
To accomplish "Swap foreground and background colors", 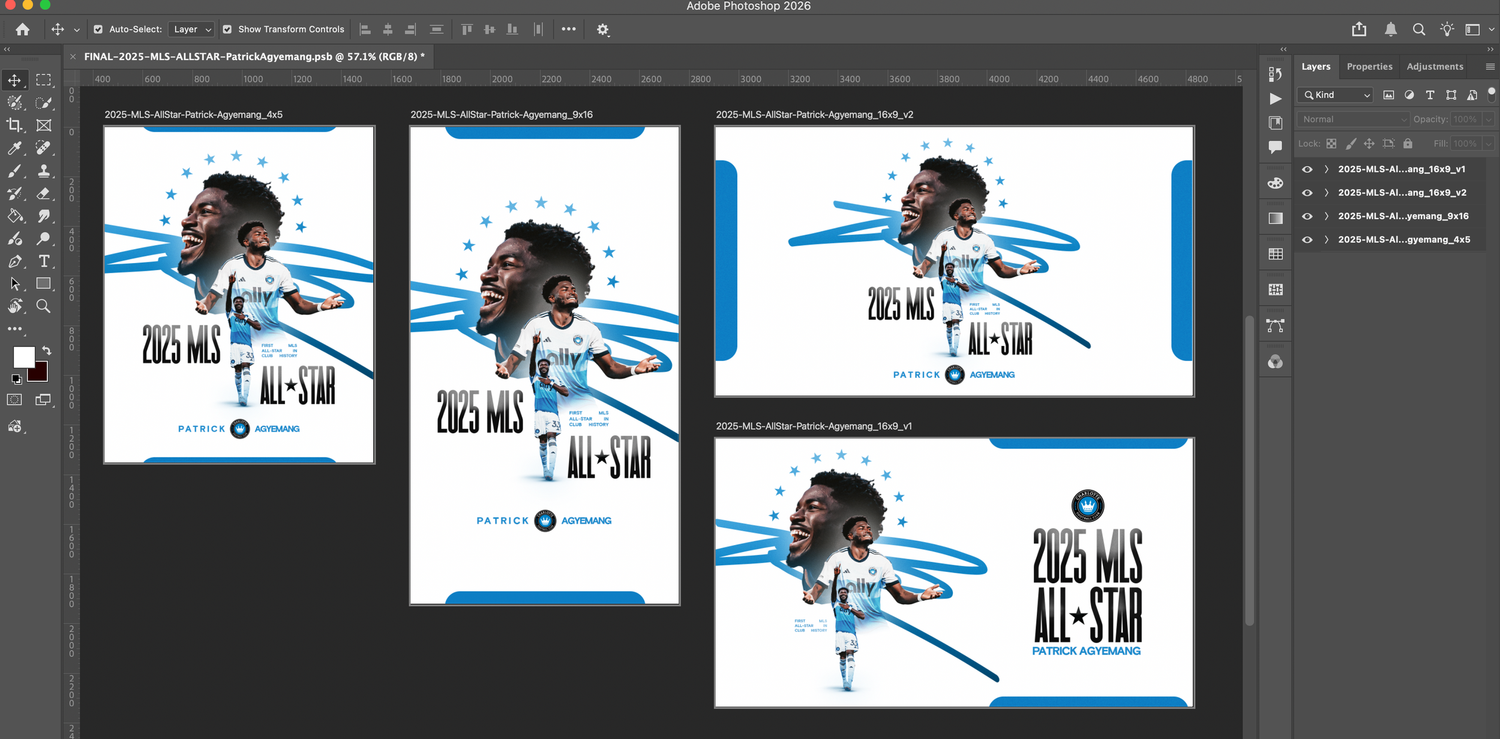I will (46, 351).
